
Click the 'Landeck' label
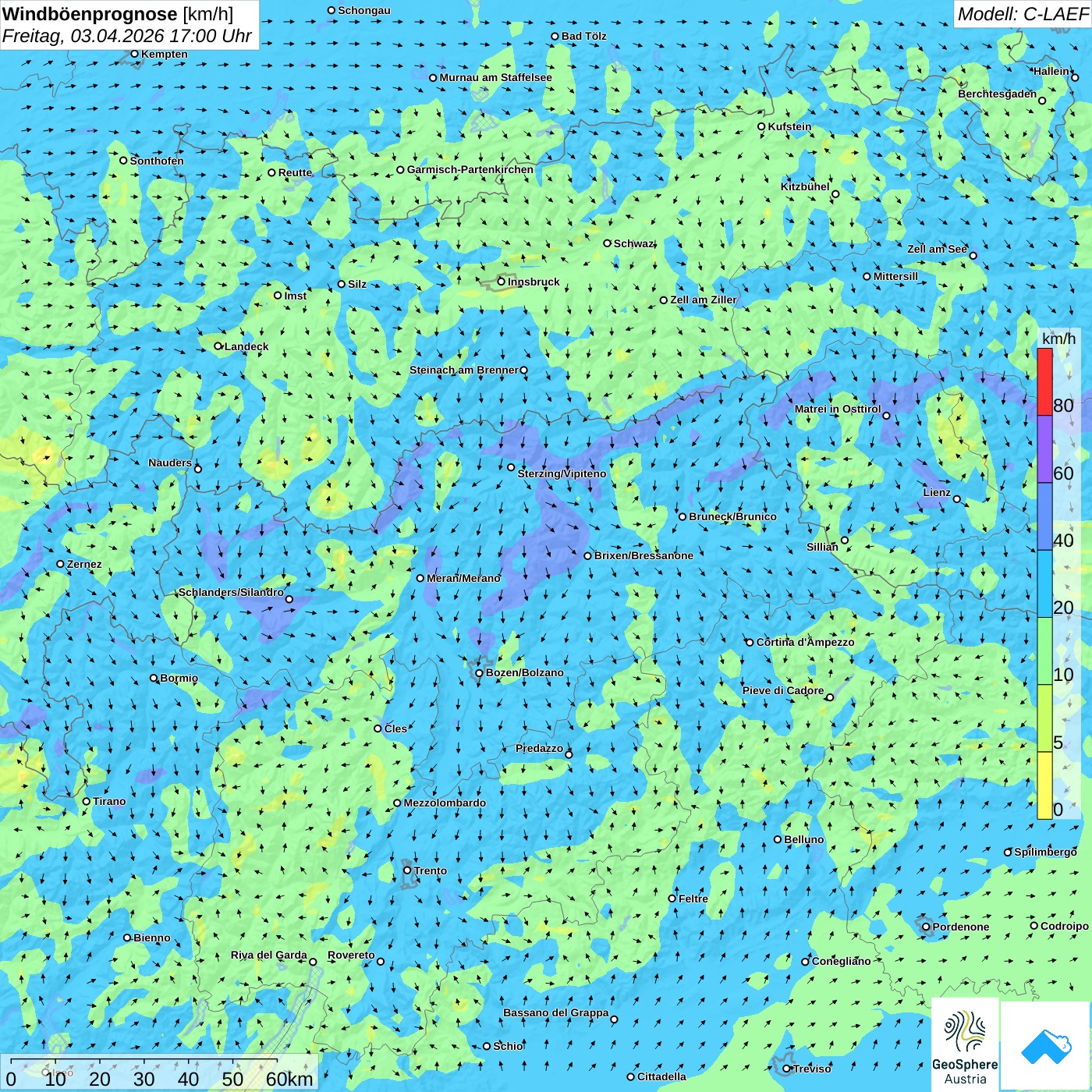pos(246,346)
